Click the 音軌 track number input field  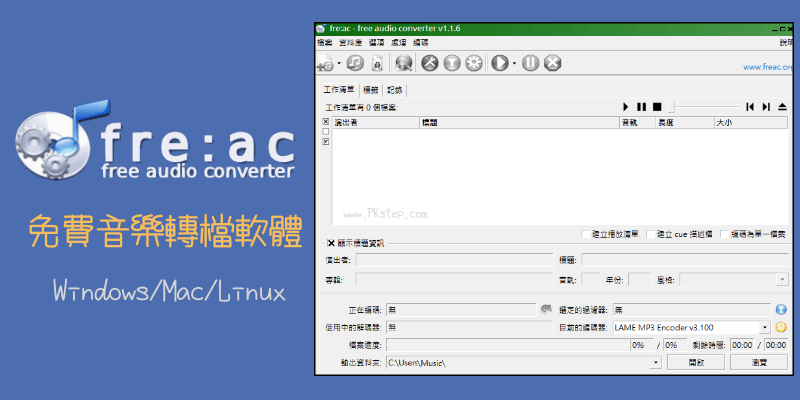pyautogui.click(x=591, y=280)
